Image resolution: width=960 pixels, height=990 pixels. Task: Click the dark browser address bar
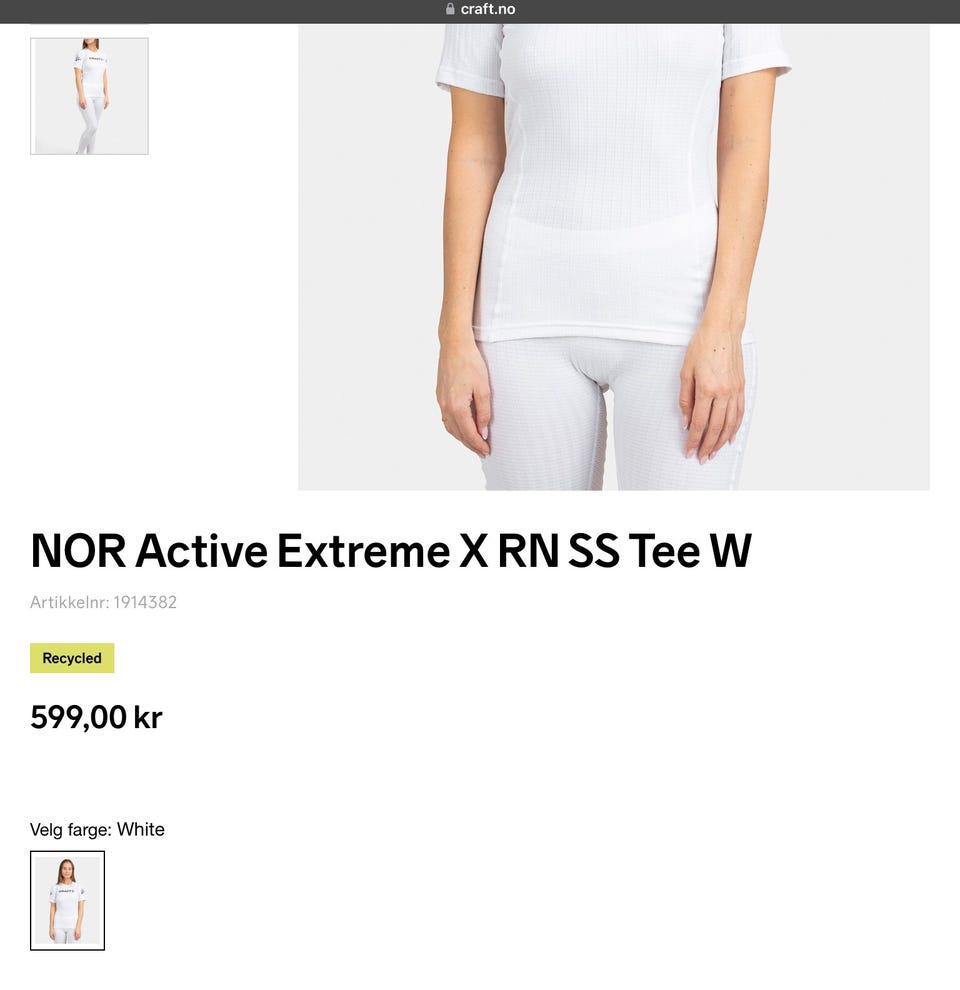coord(480,11)
